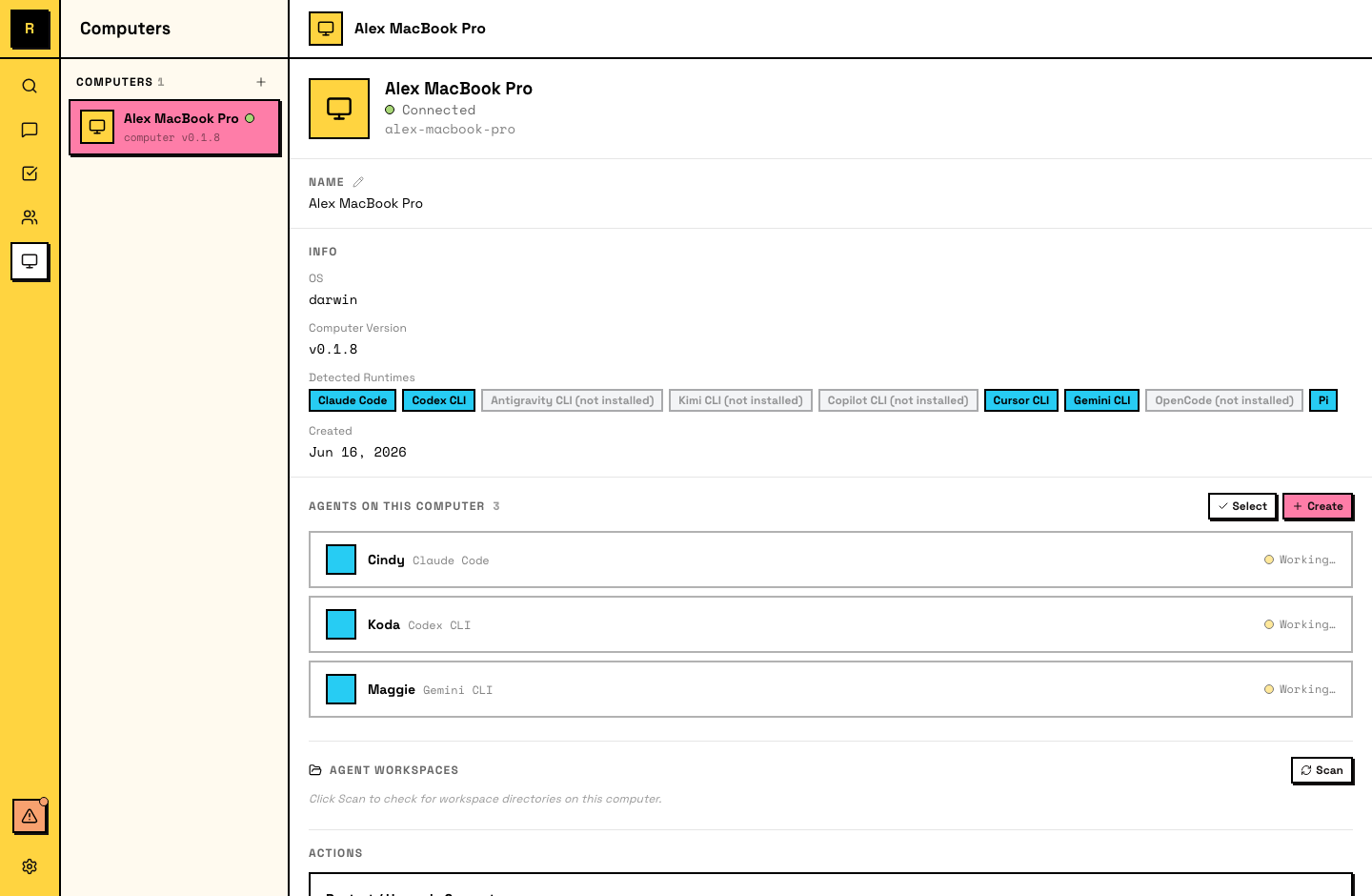Click the Pi runtime tag
The image size is (1372, 896).
pyautogui.click(x=1323, y=400)
